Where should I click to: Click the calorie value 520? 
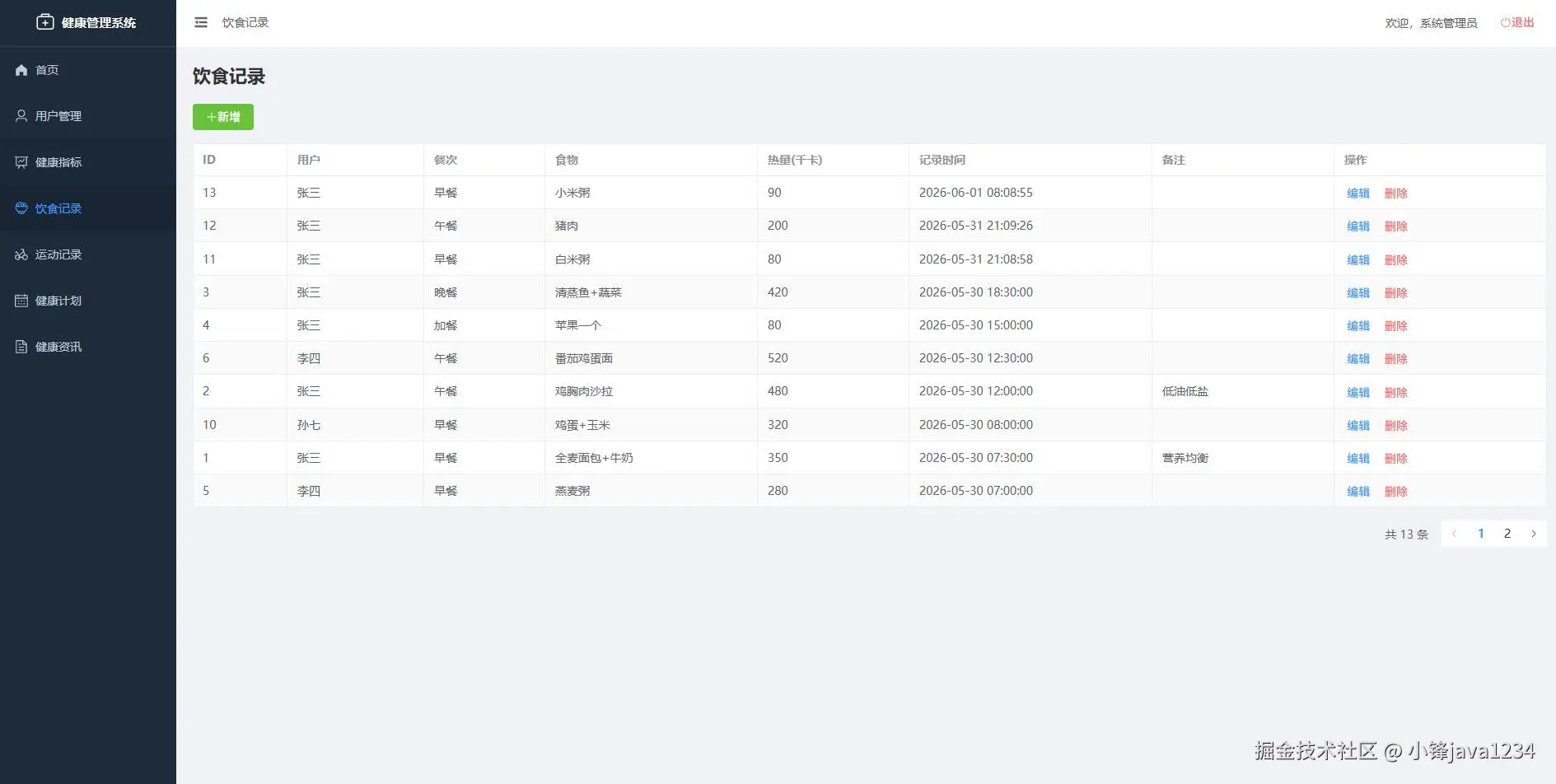(x=778, y=358)
